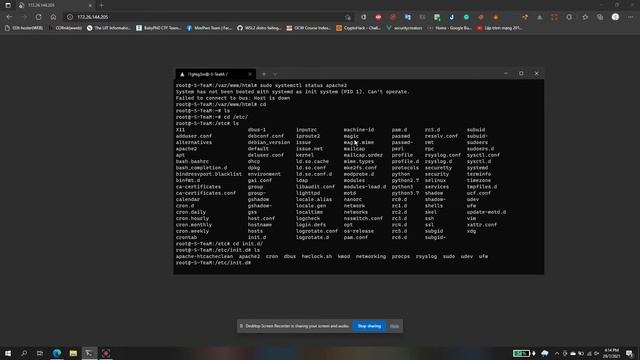Click 'hosts' in the /etc listing
Image resolution: width=640 pixels, height=360 pixels.
click(x=255, y=231)
